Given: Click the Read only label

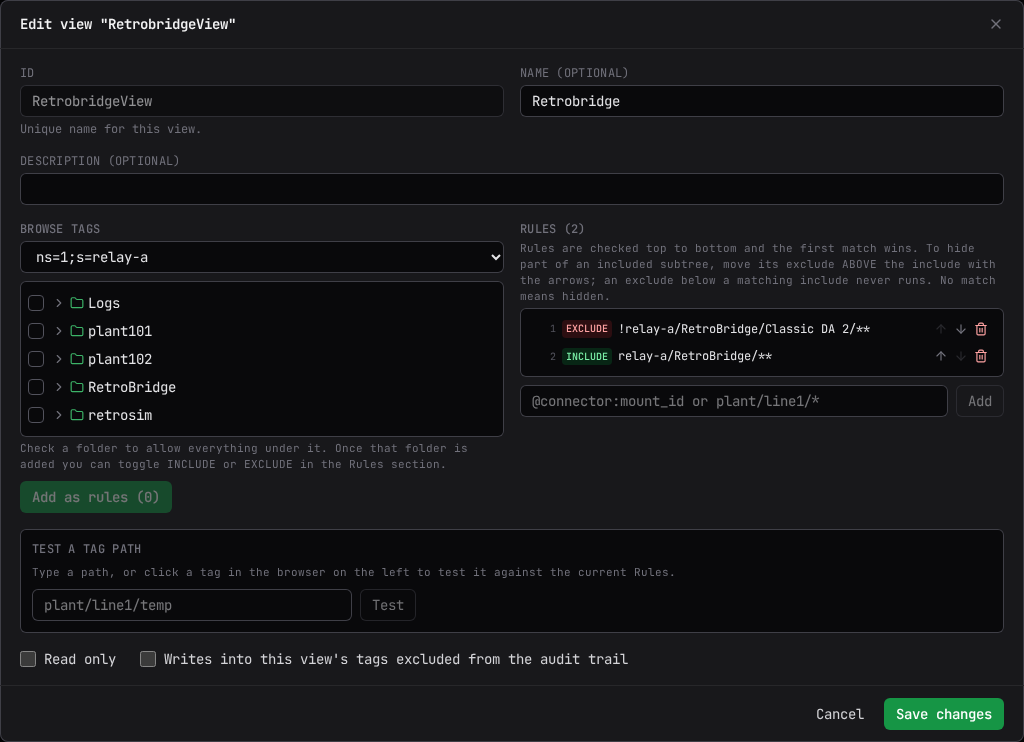Looking at the screenshot, I should tap(80, 659).
